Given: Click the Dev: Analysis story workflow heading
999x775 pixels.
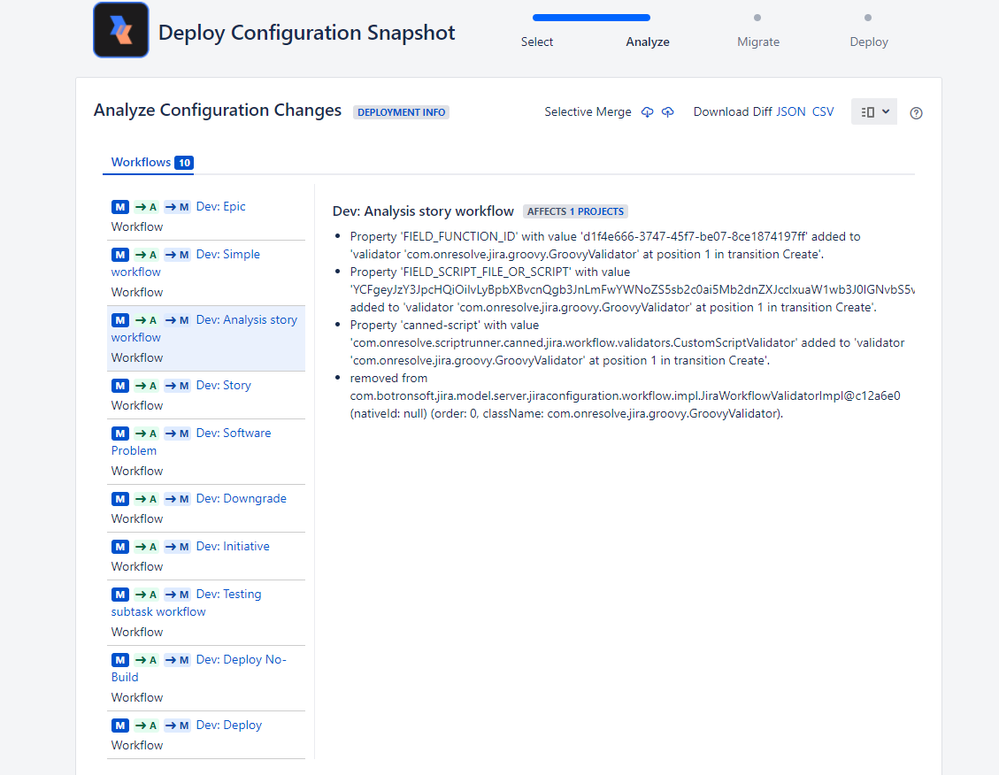Looking at the screenshot, I should (423, 211).
